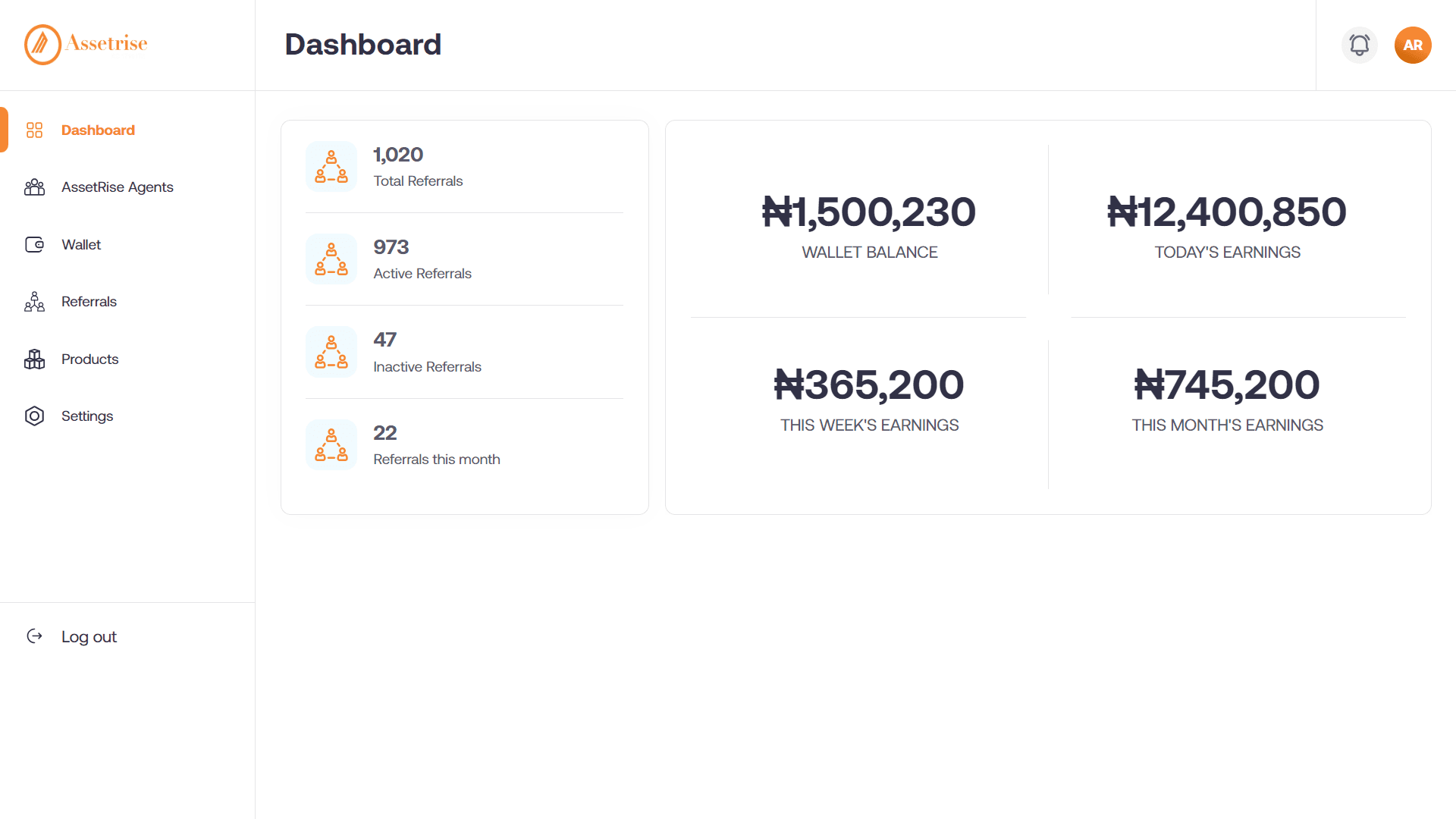This screenshot has width=1456, height=819.
Task: Click the Products cubes icon
Action: tap(34, 359)
